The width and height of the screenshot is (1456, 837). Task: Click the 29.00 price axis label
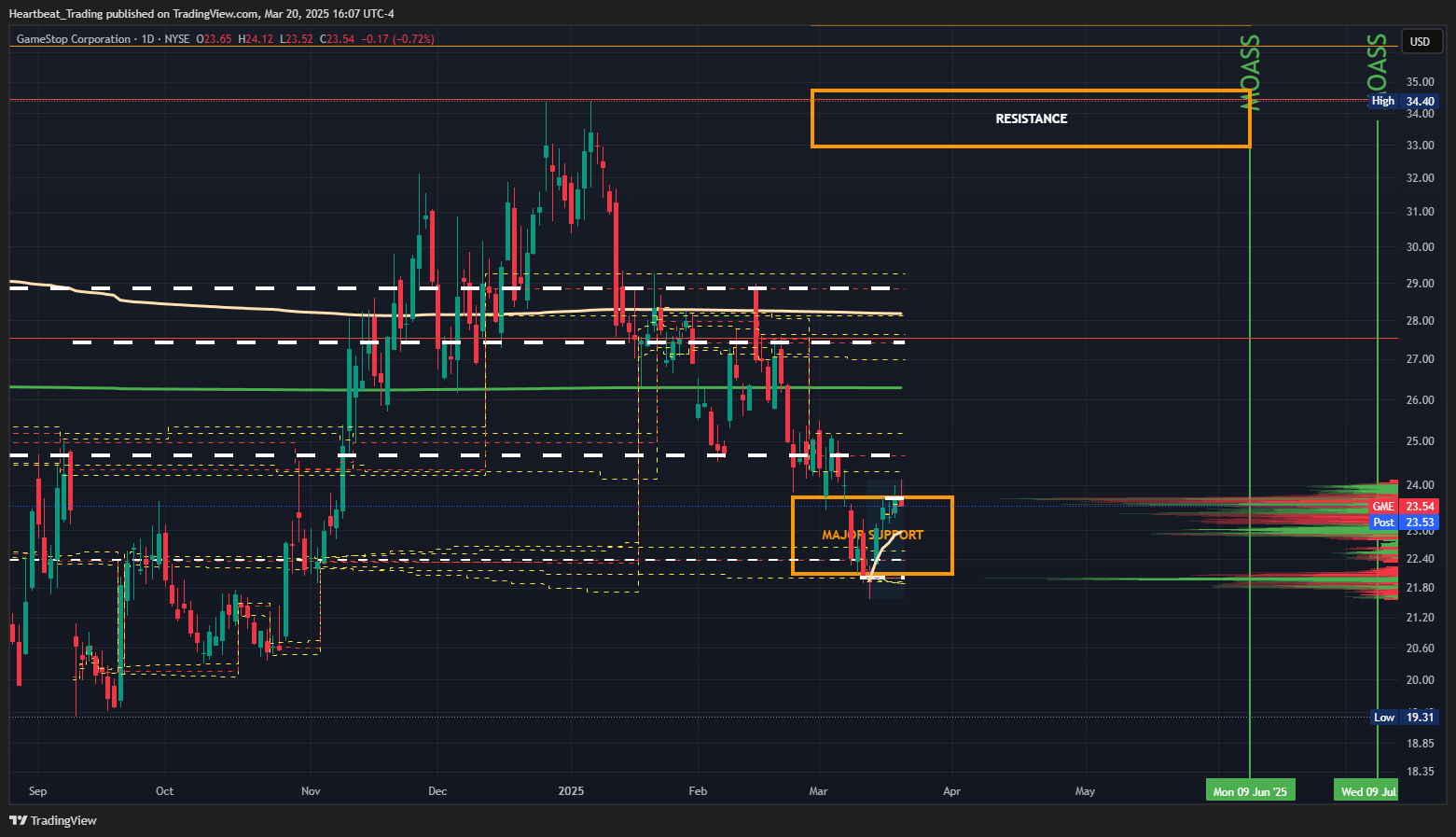(1421, 284)
